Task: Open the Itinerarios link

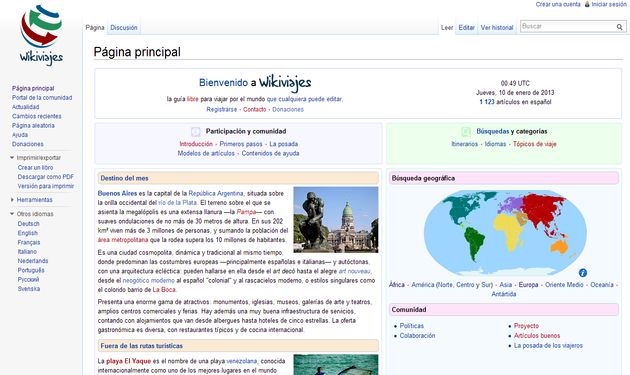Action: [x=464, y=144]
